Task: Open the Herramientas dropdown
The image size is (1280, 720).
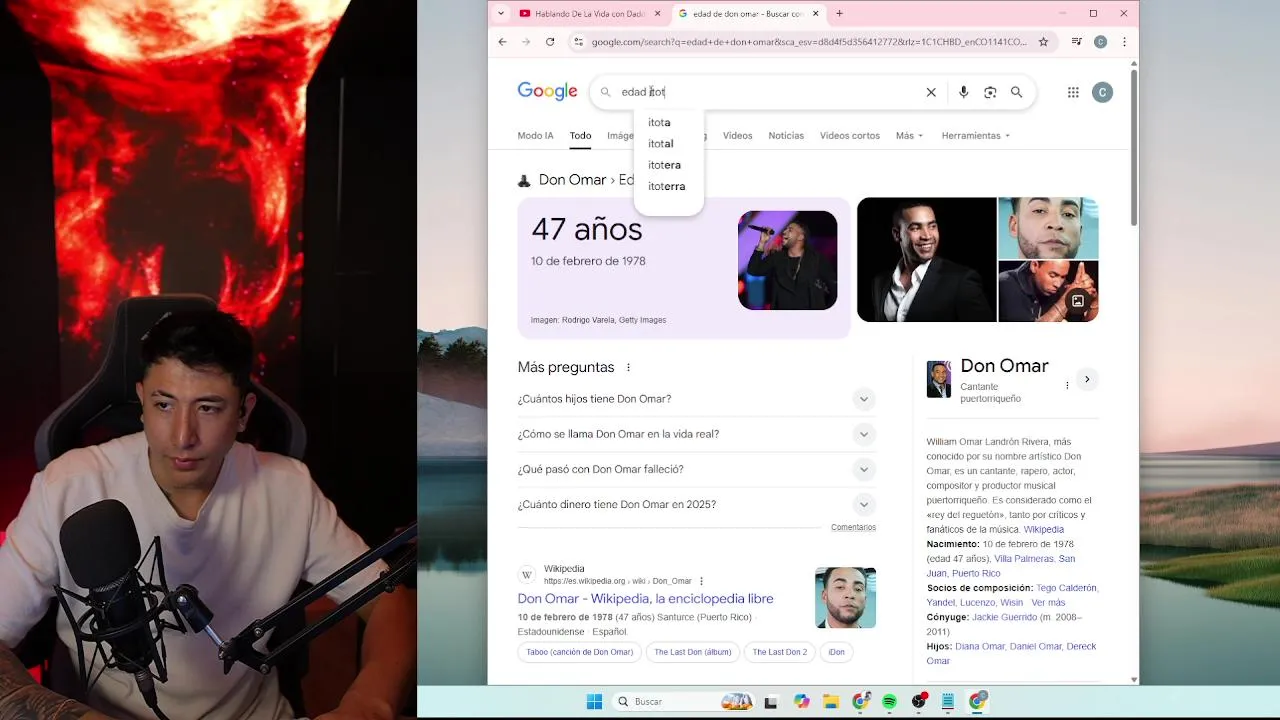Action: pos(975,135)
